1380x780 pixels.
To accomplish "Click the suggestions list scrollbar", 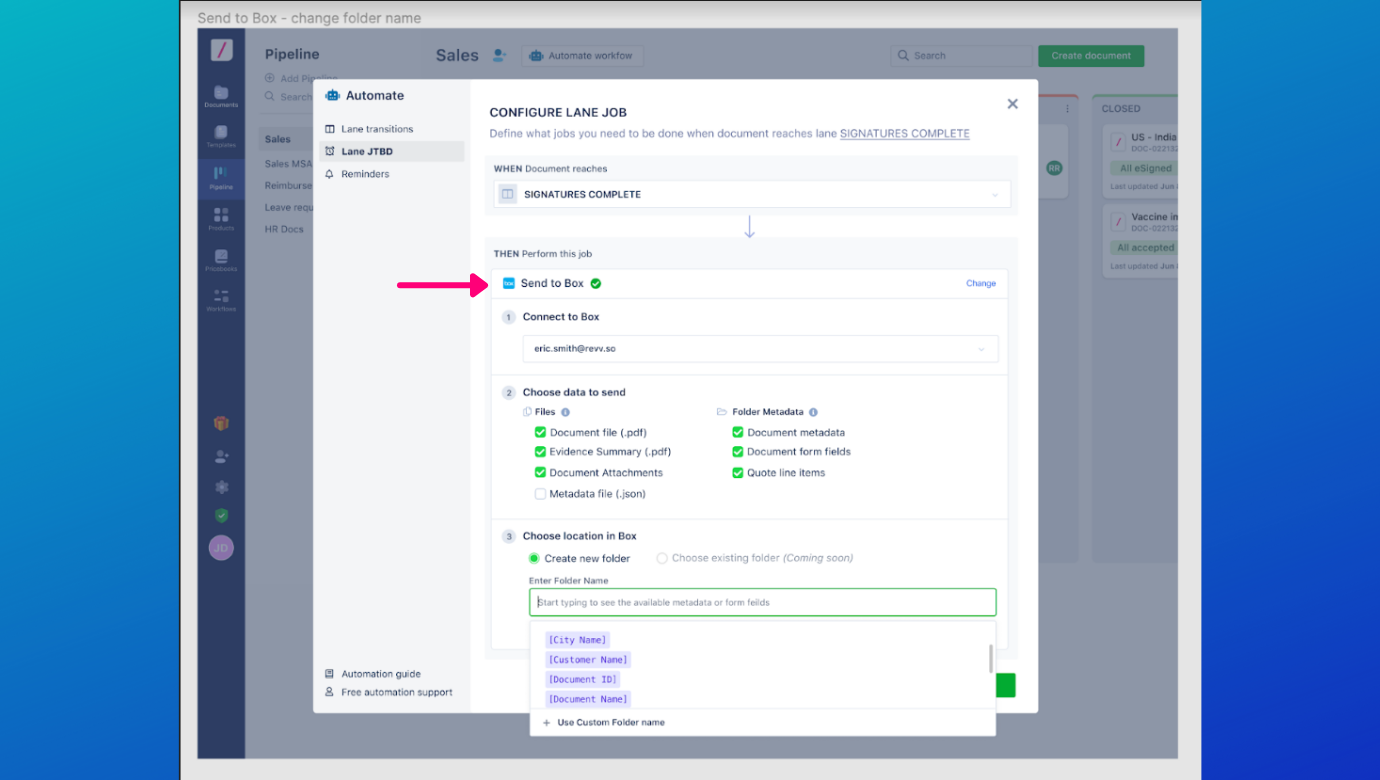I will (x=991, y=659).
